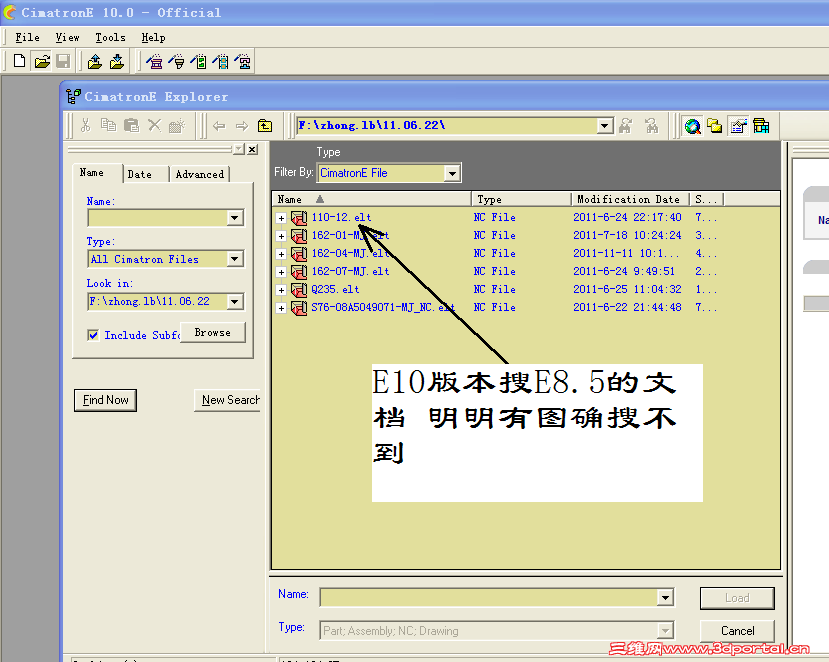
Task: Click the search pane small dropdown arrow button
Action: [239, 150]
